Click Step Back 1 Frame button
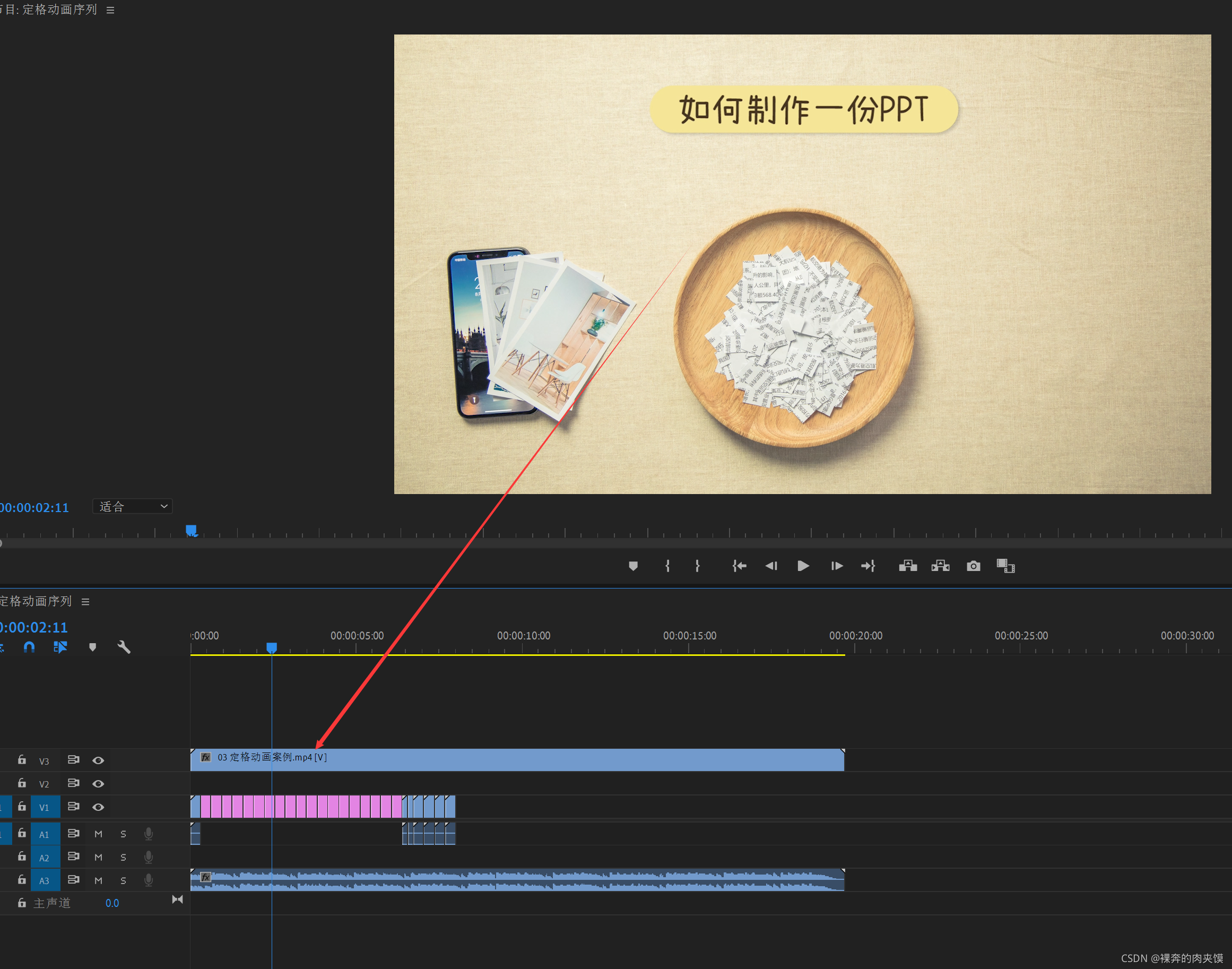The height and width of the screenshot is (969, 1232). pos(771,566)
